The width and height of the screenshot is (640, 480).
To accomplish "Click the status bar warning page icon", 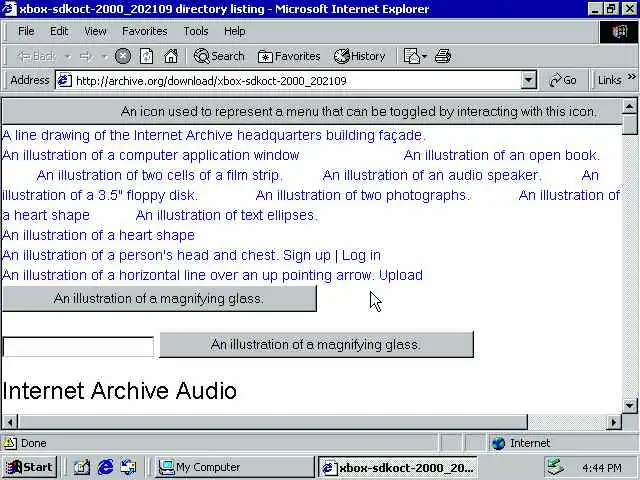I will tap(10, 443).
